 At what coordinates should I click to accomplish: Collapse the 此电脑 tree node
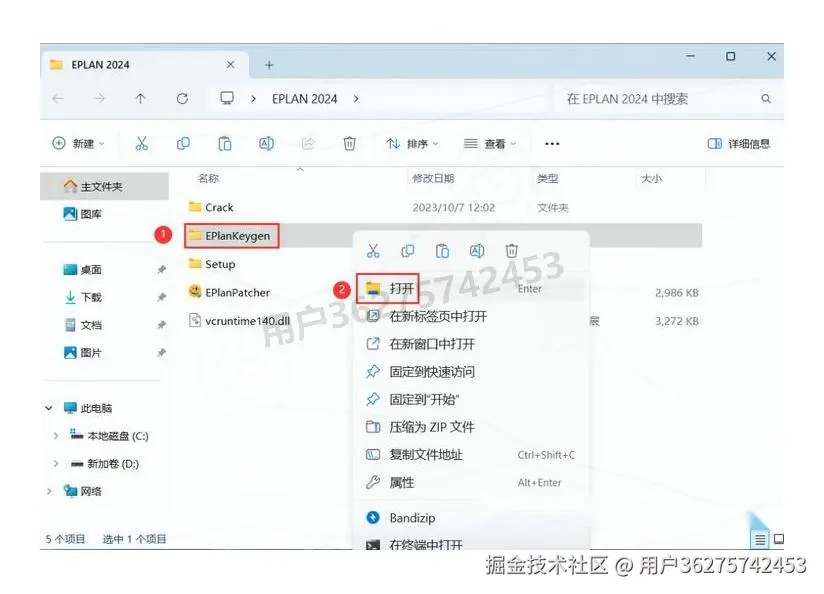click(49, 408)
